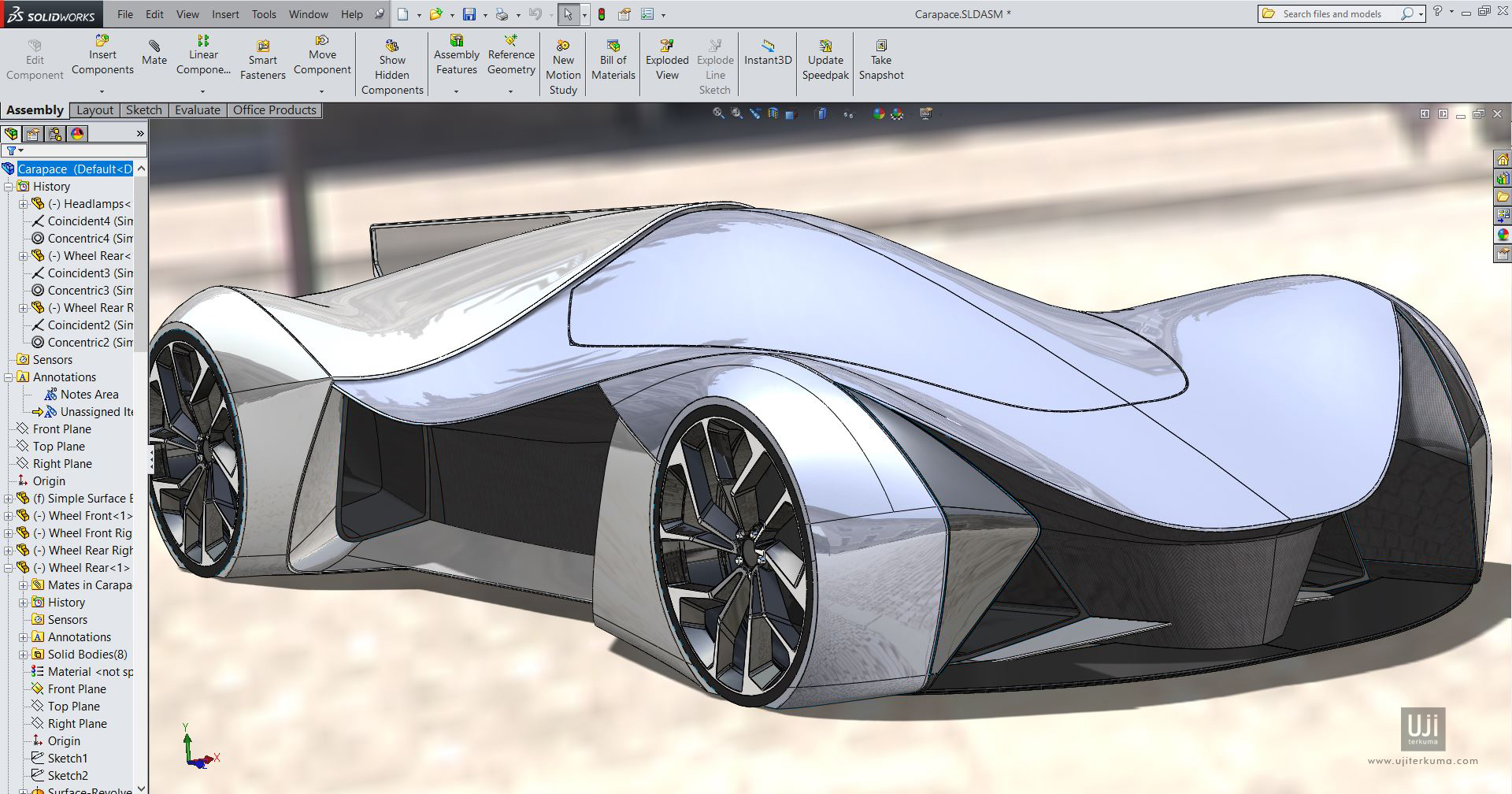Open the Tools menu
Viewport: 1512px width, 794px height.
263,13
